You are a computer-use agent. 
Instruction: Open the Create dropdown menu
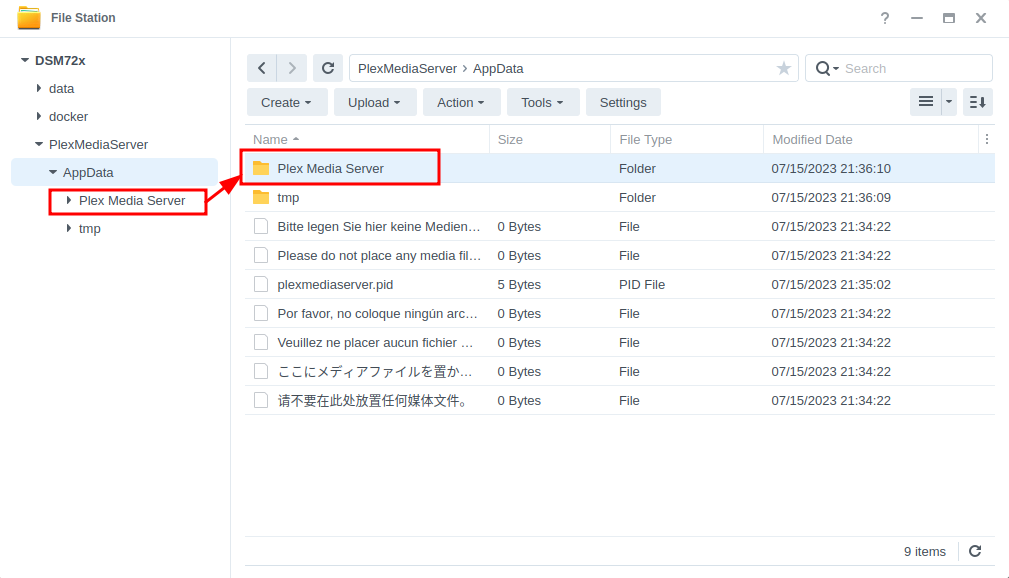pos(287,102)
